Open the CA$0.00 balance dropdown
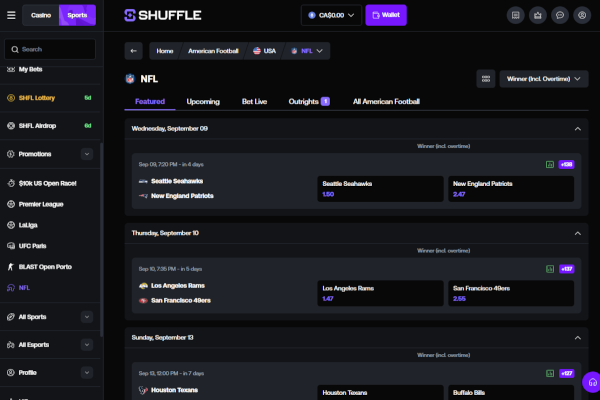This screenshot has width=600, height=400. [x=331, y=15]
